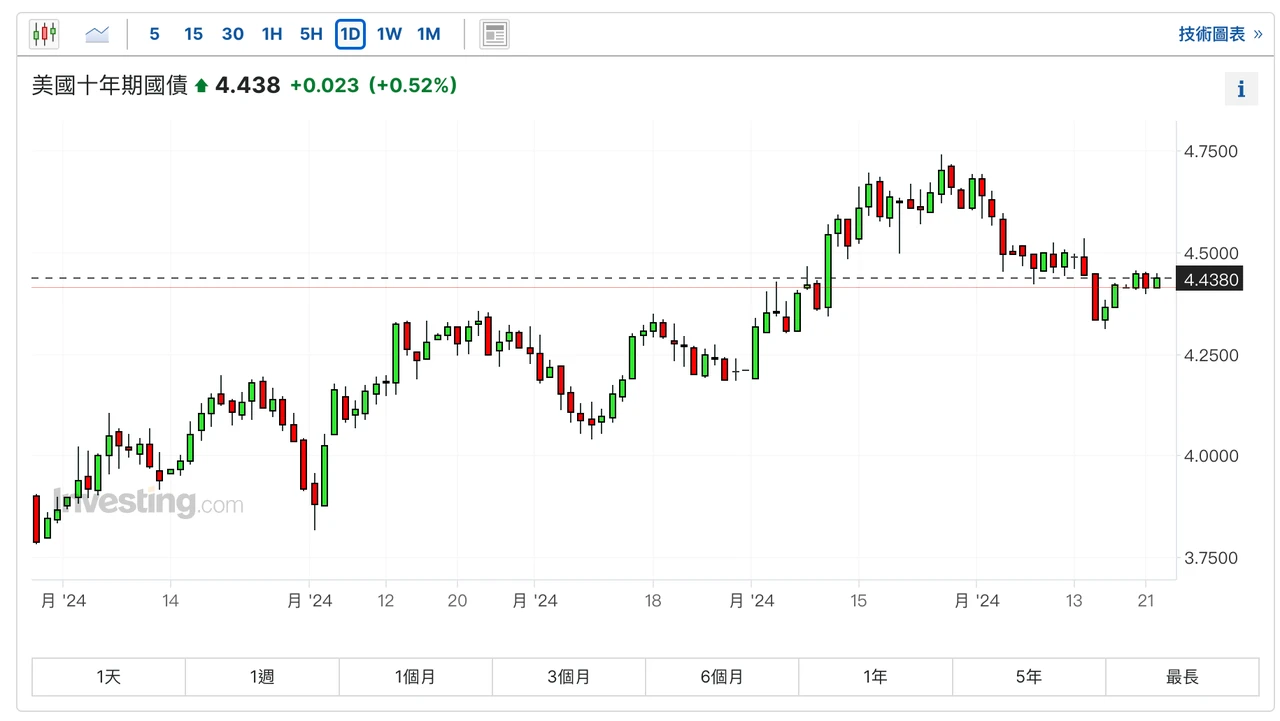Toggle the active 1D timeframe
Viewport: 1280px width, 721px height.
(350, 33)
